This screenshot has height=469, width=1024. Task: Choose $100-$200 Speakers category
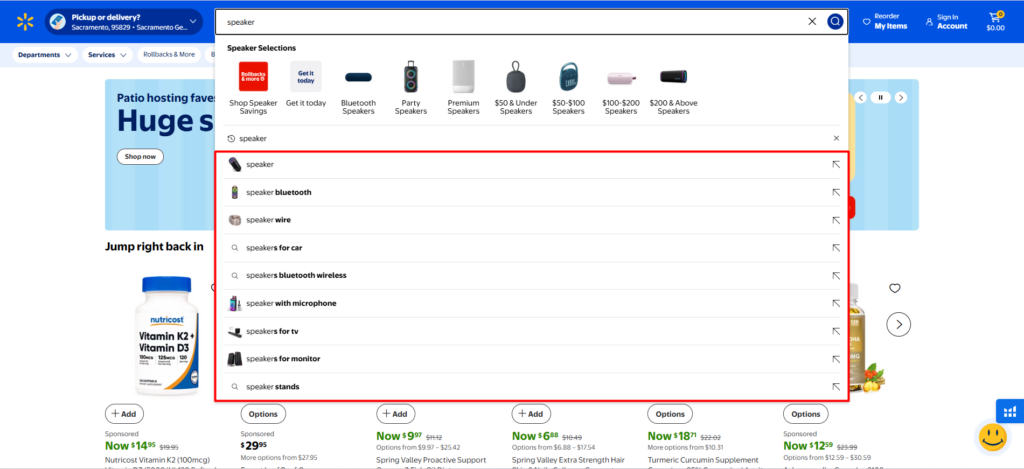620,88
